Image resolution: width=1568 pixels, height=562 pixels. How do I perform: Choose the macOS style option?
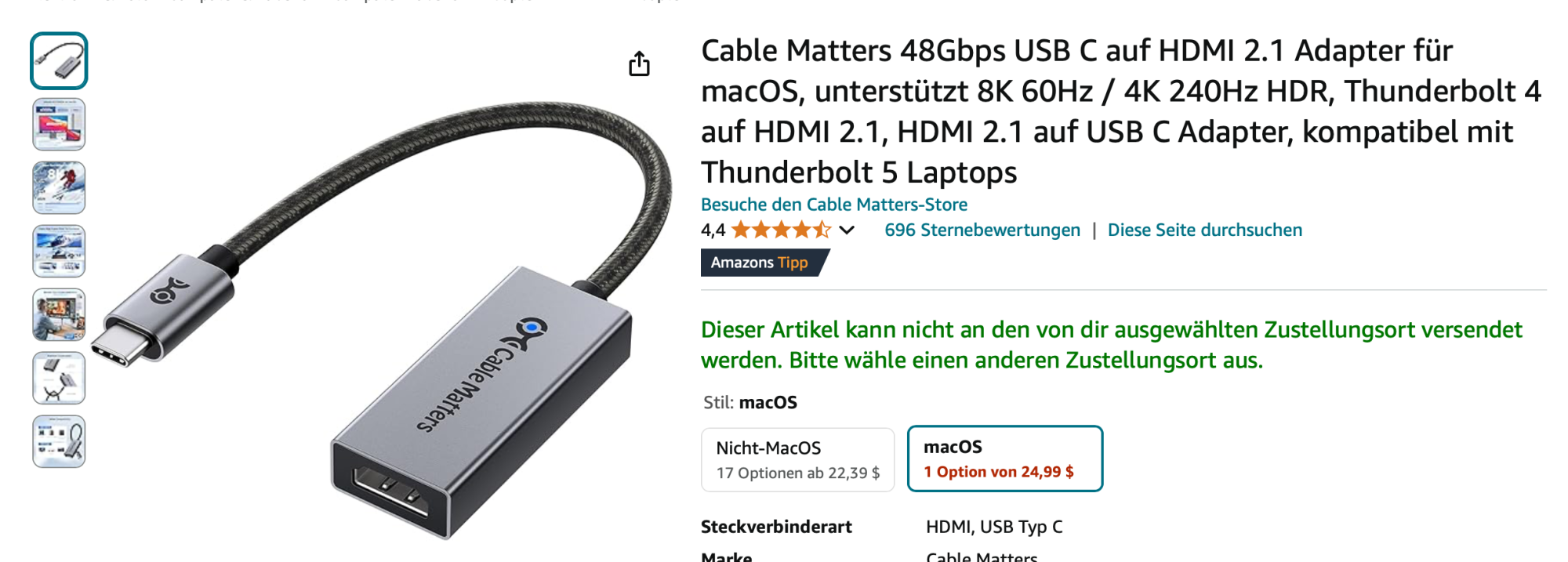click(x=1005, y=459)
